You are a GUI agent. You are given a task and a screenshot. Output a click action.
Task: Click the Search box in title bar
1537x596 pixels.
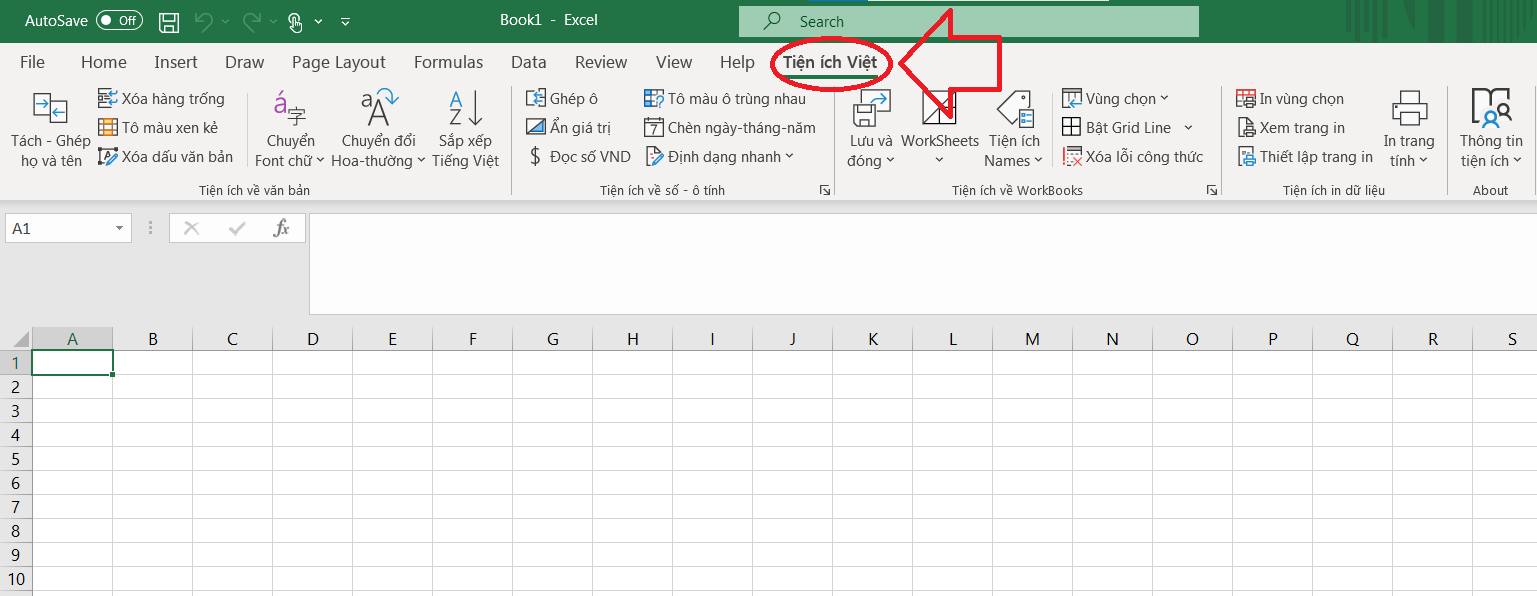coord(968,21)
